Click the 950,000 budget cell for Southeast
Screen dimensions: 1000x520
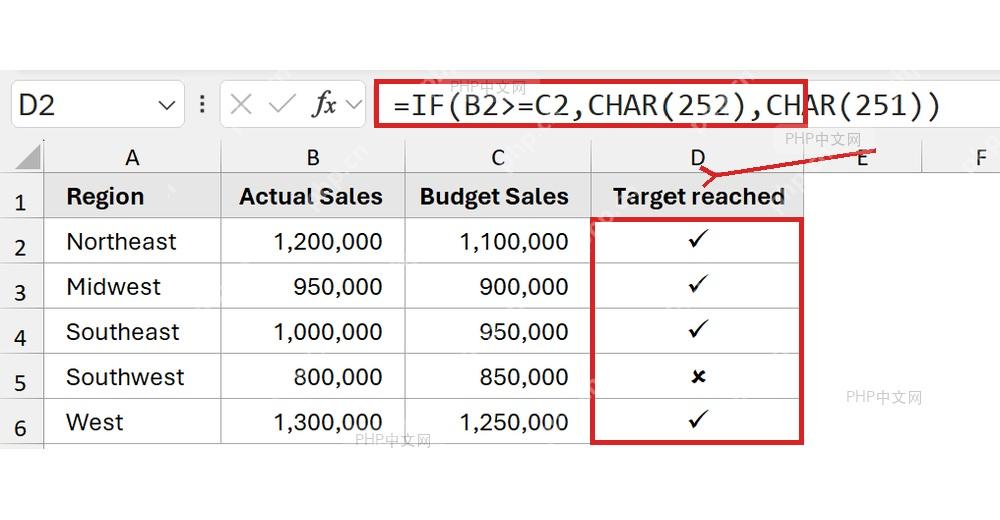coord(498,332)
